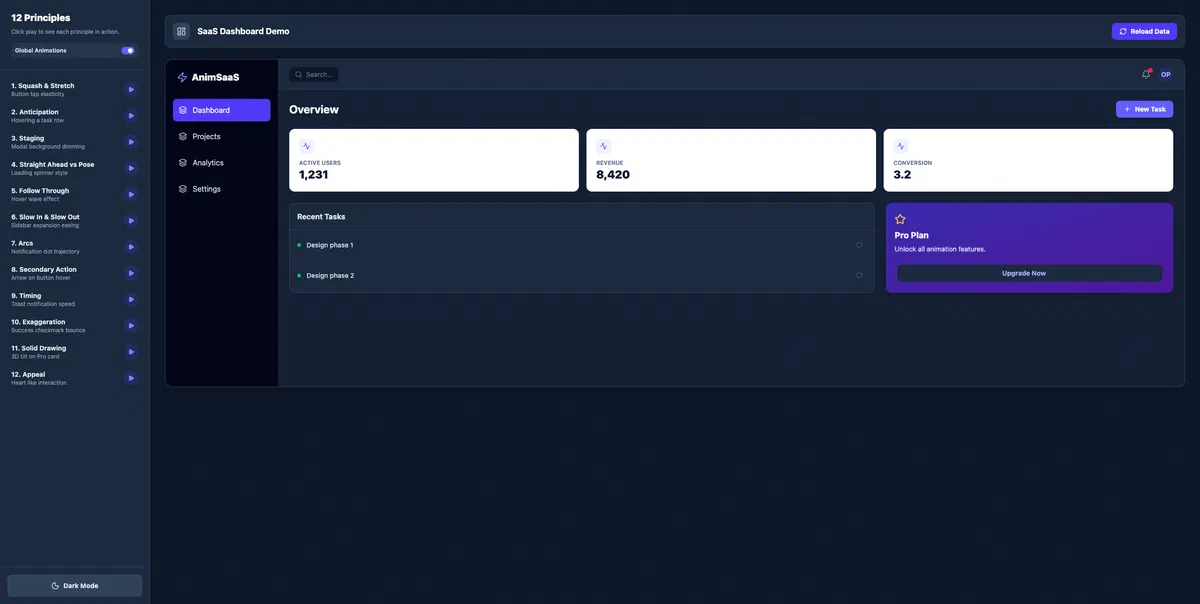Viewport: 1200px width, 604px height.
Task: Click the Recent Tasks heading
Action: point(321,216)
